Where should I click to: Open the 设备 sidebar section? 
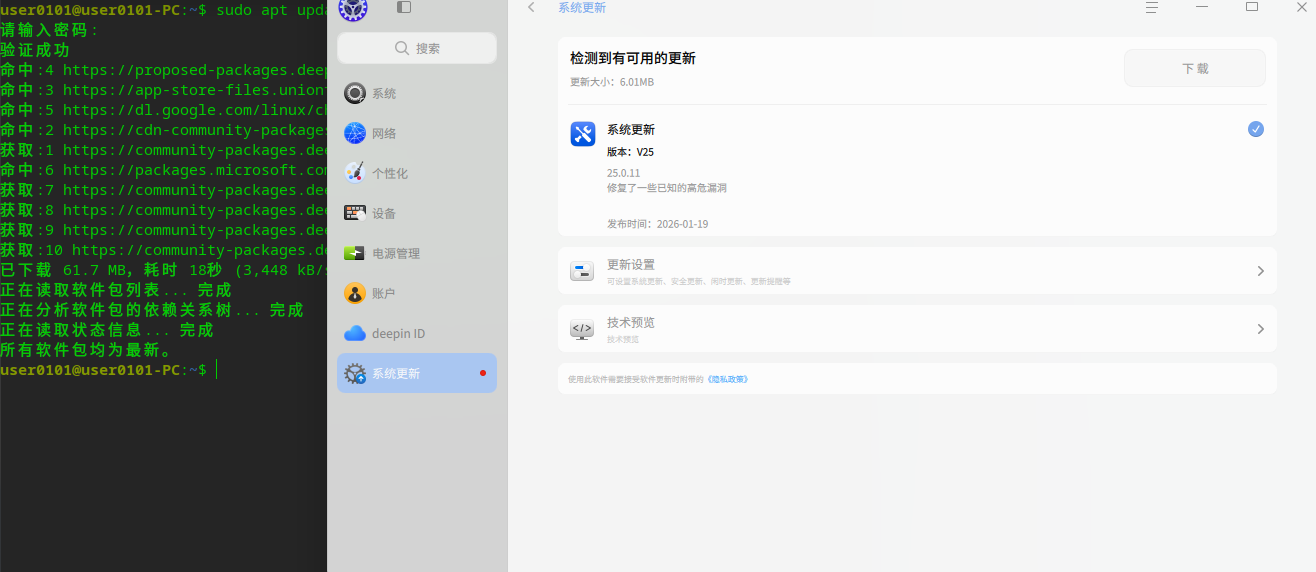(x=417, y=213)
